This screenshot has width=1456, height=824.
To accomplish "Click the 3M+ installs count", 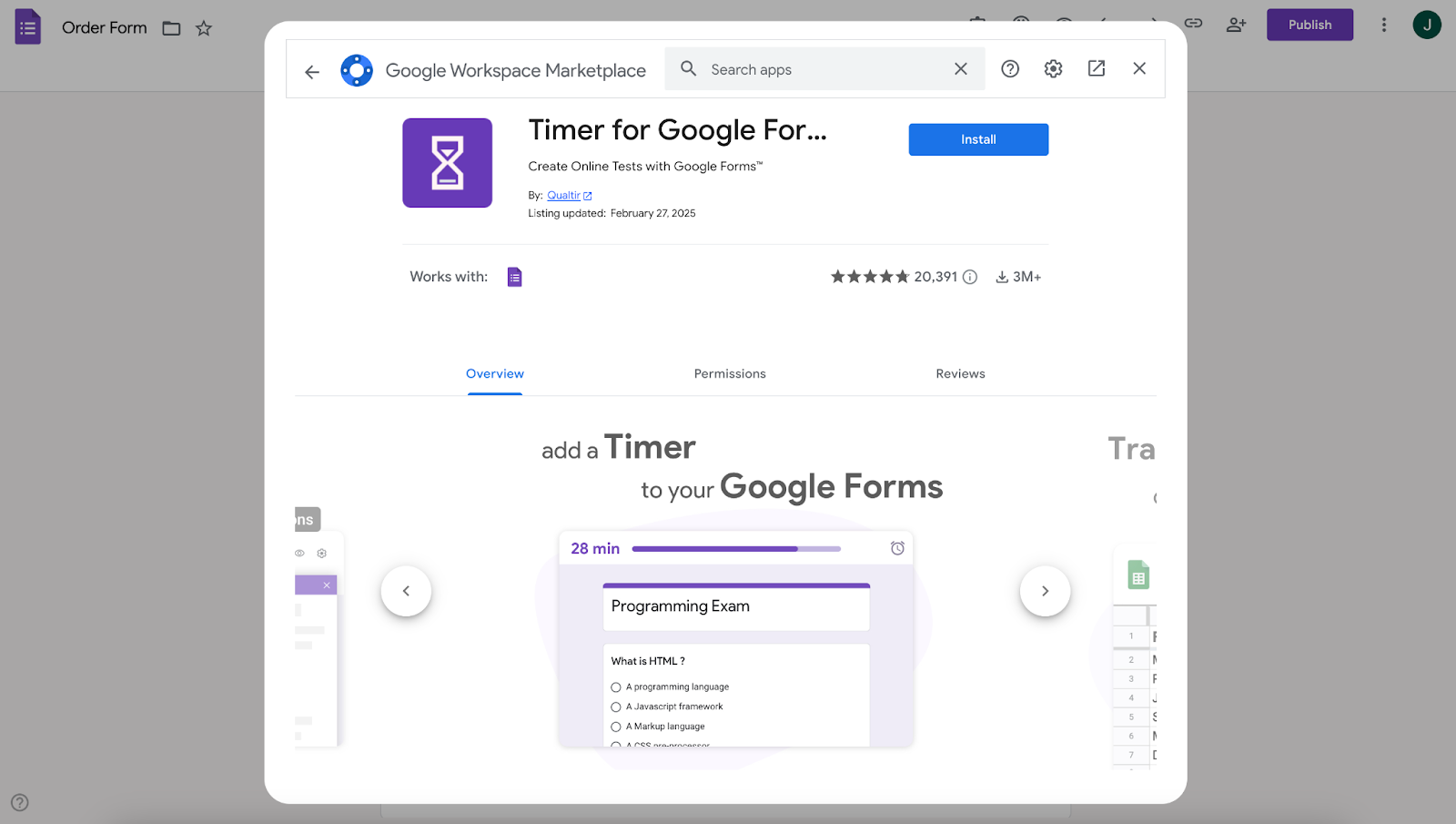I will pyautogui.click(x=1026, y=277).
